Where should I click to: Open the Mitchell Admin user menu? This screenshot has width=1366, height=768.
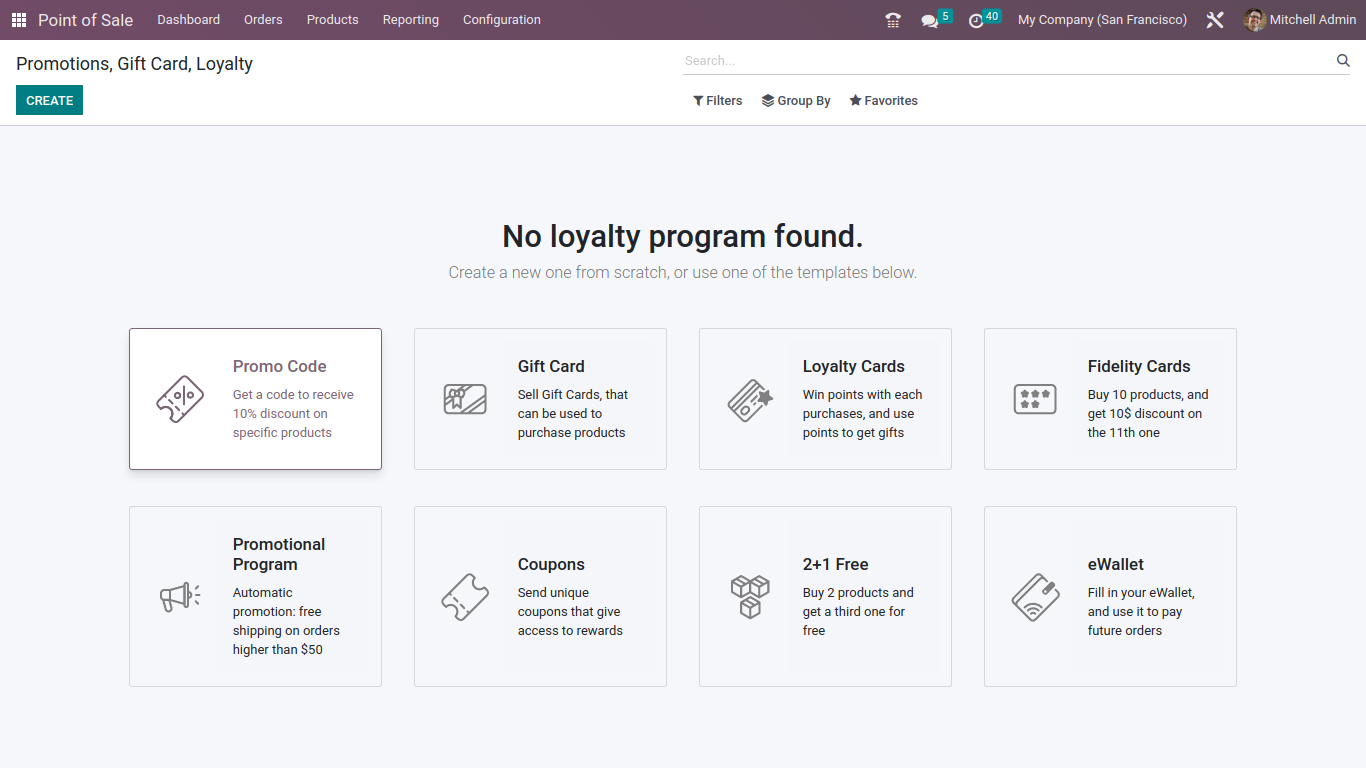click(1300, 20)
